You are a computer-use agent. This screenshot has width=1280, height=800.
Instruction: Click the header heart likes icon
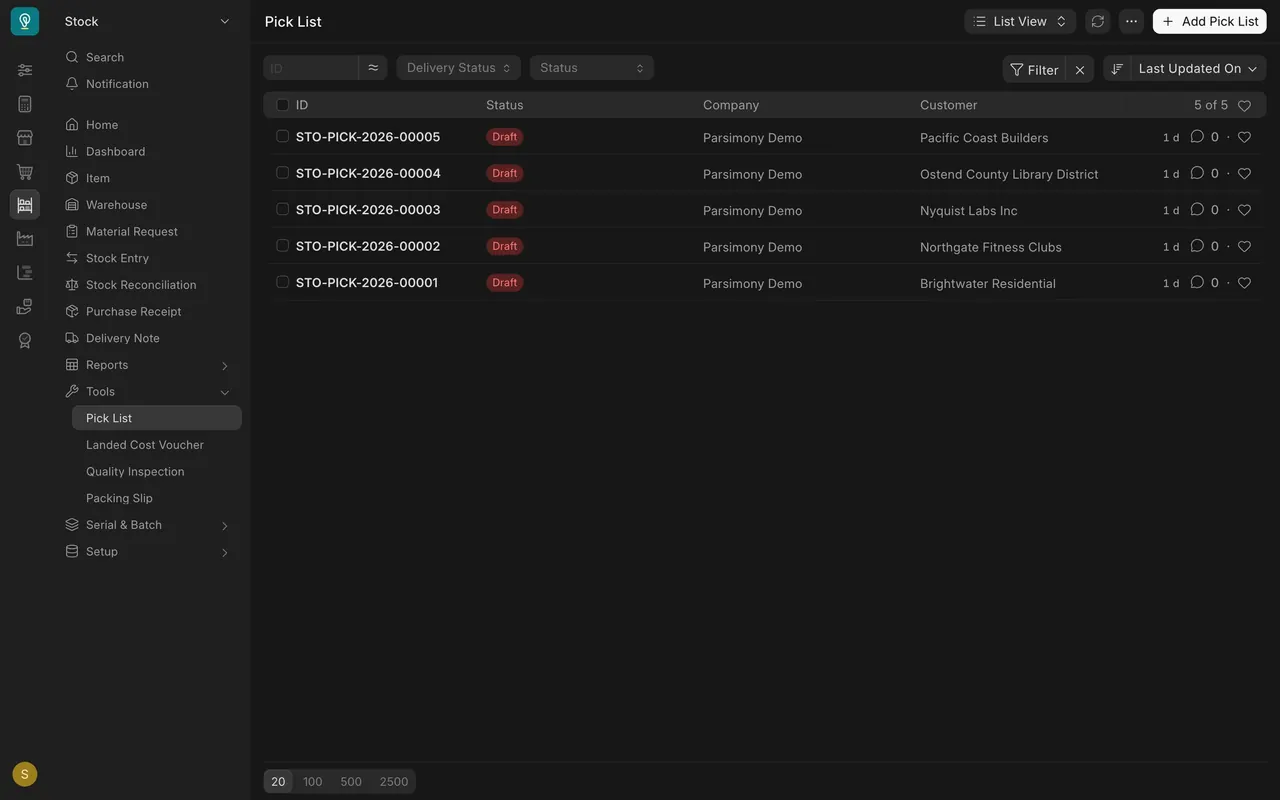[x=1244, y=105]
